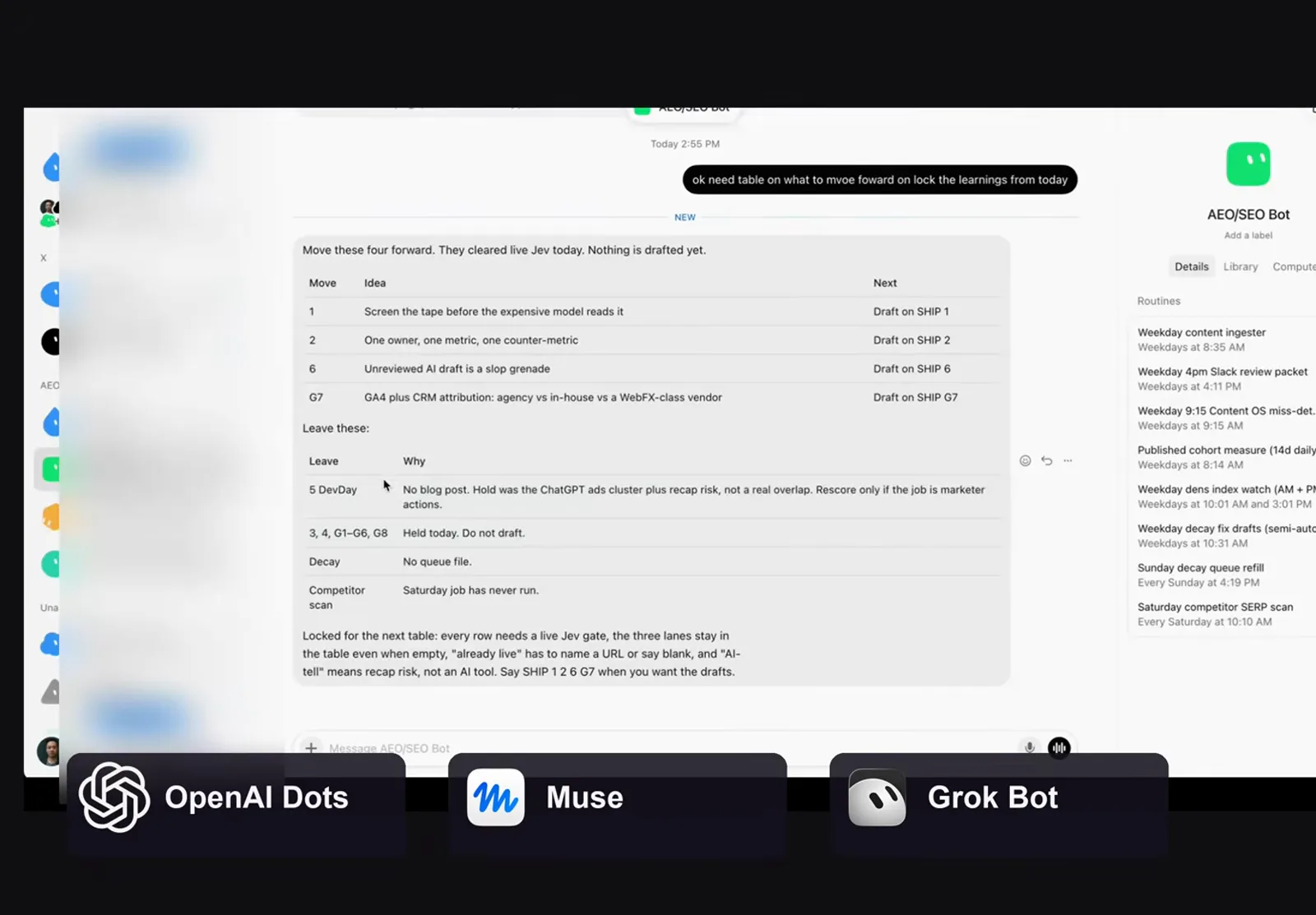1316x915 pixels.
Task: Select the gray triangle icon in left sidebar
Action: click(51, 691)
